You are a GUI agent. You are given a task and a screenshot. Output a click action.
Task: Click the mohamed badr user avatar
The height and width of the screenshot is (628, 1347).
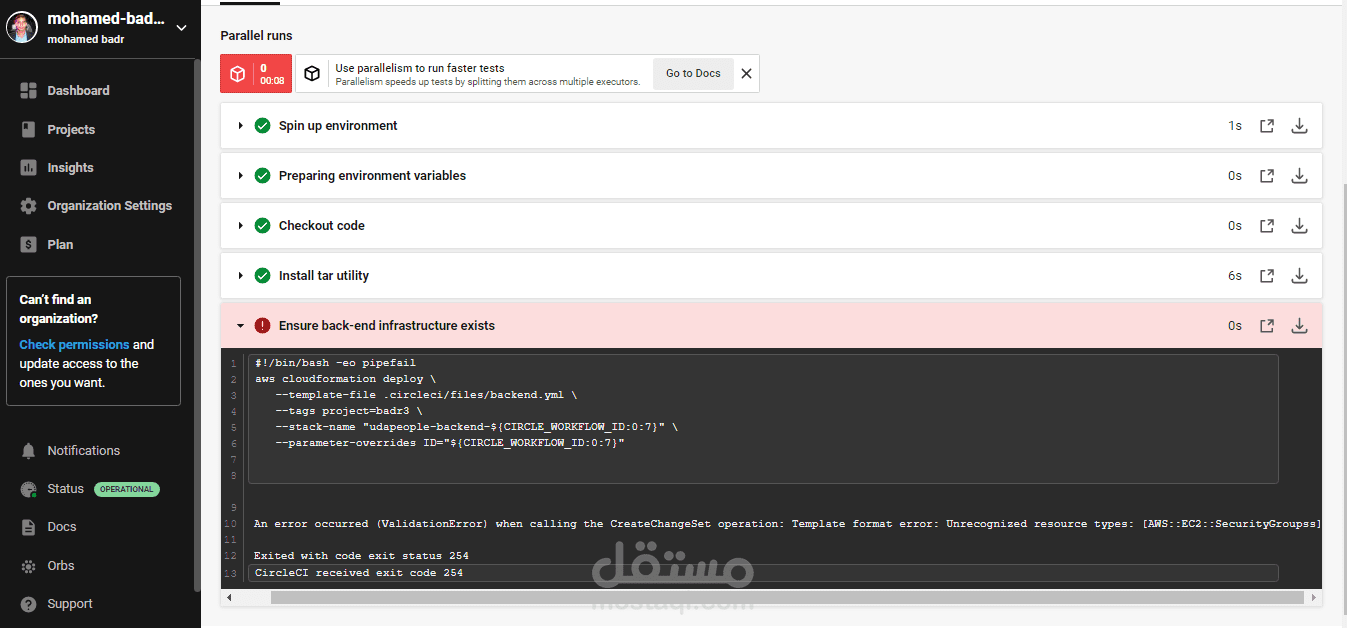click(23, 28)
